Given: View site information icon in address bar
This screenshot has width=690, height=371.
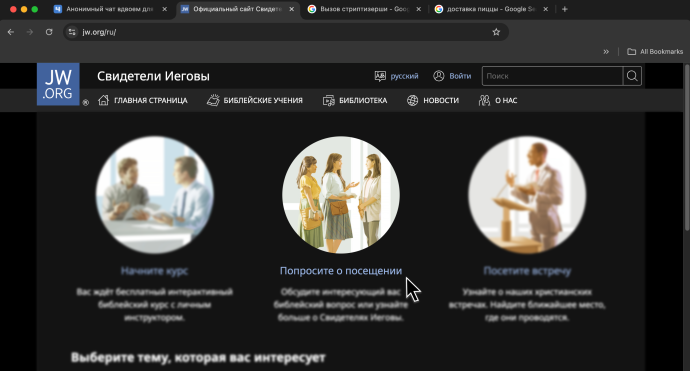Looking at the screenshot, I should 72,32.
